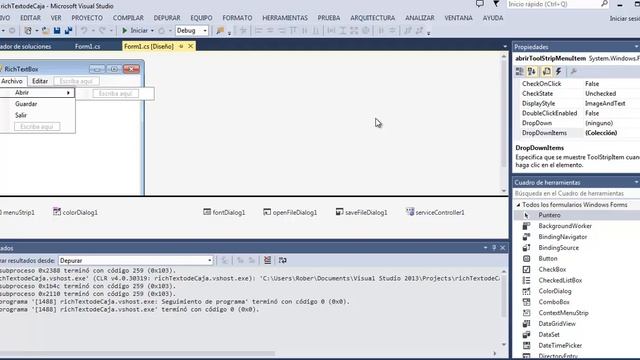Click the Save All toolbar icon
The width and height of the screenshot is (640, 360).
coord(68,31)
